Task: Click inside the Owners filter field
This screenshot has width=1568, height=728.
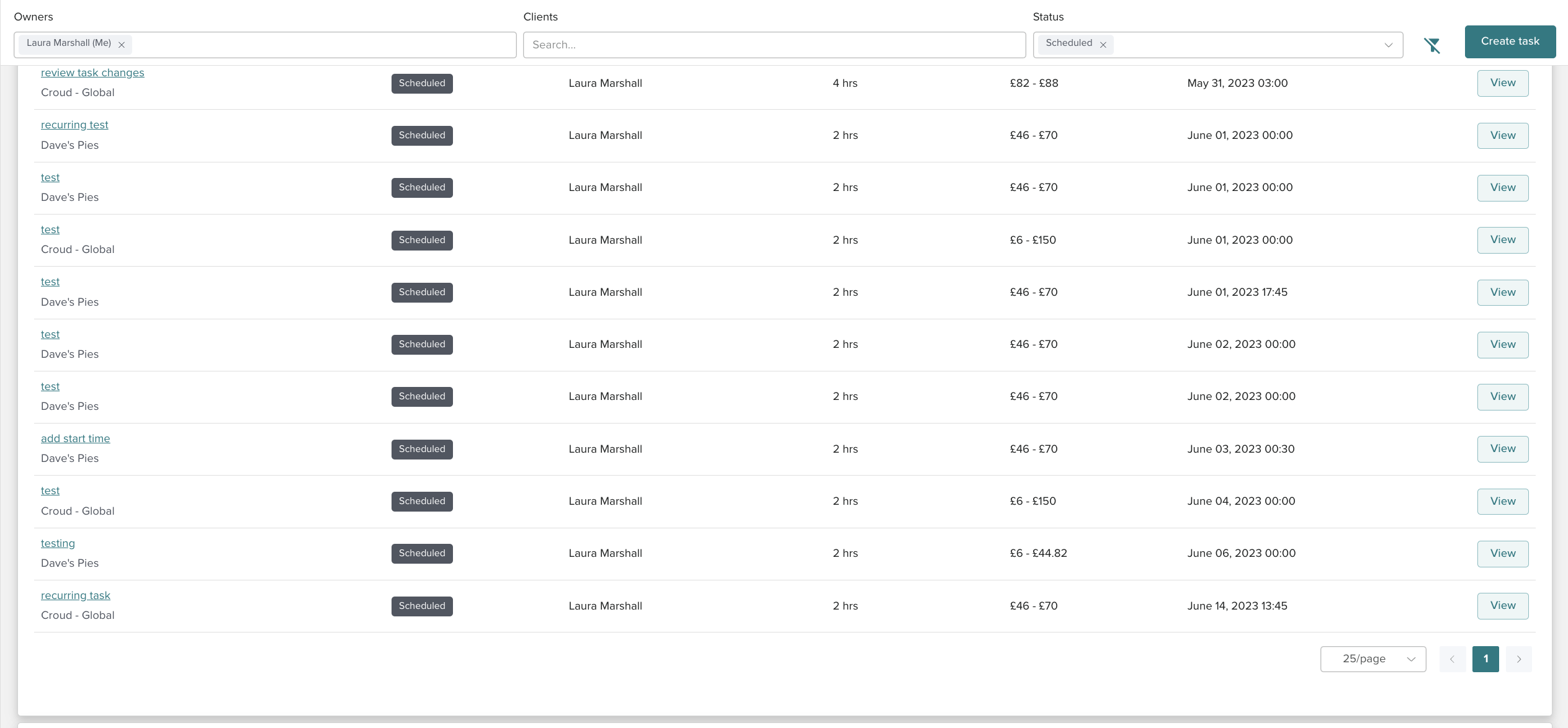Action: [323, 45]
